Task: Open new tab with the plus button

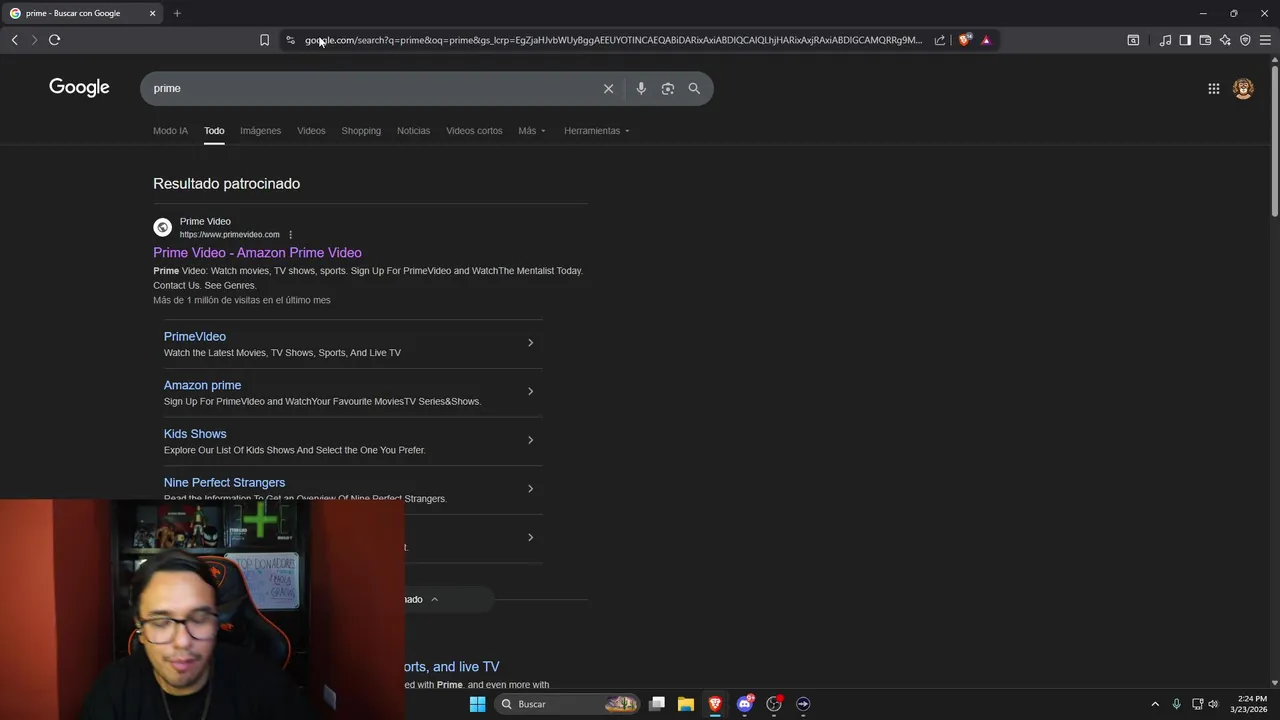Action: tap(177, 13)
